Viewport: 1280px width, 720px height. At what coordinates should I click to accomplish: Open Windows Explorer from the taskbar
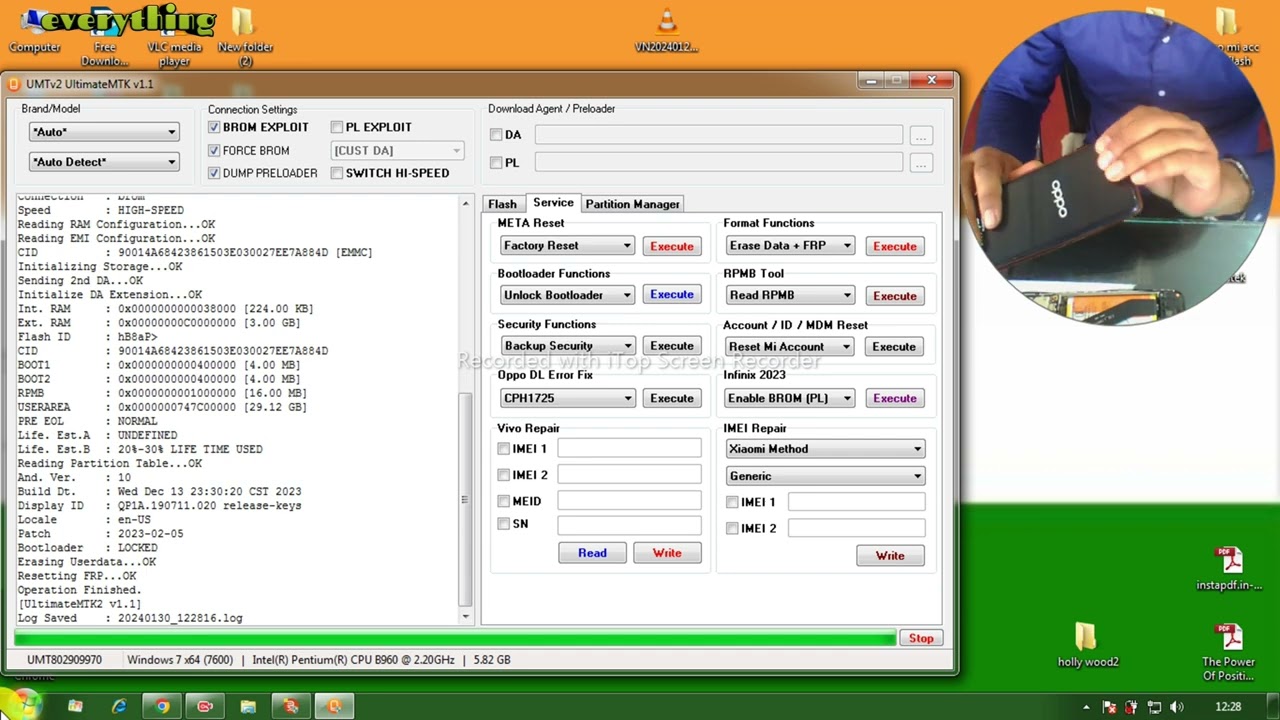pyautogui.click(x=248, y=706)
